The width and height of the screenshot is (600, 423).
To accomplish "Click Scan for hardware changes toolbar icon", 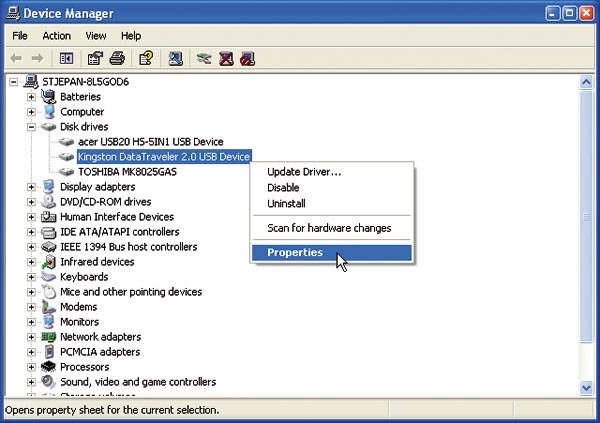I will 176,58.
